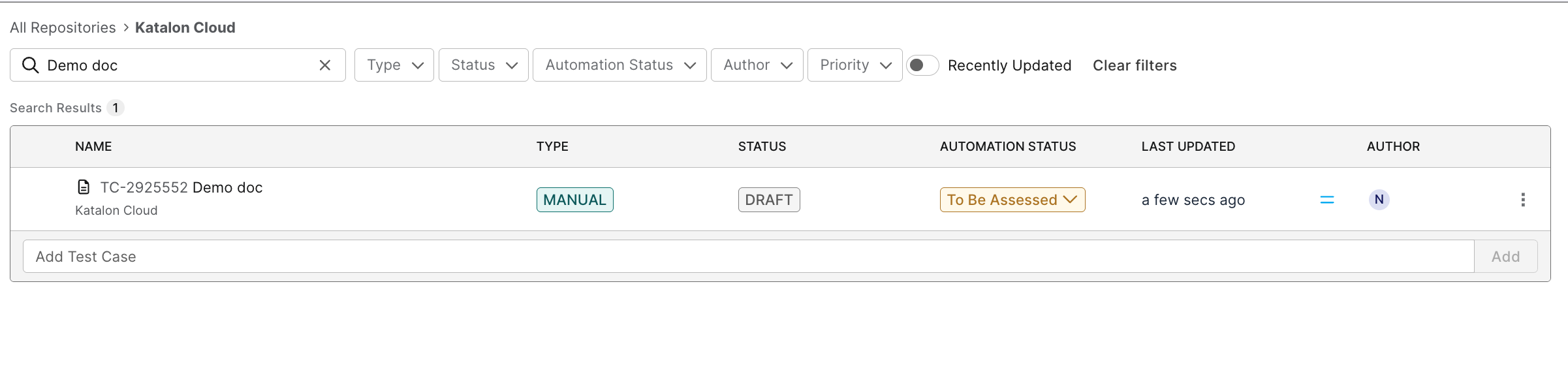This screenshot has width=1568, height=376.
Task: Toggle the Recently Updated switch
Action: (922, 65)
